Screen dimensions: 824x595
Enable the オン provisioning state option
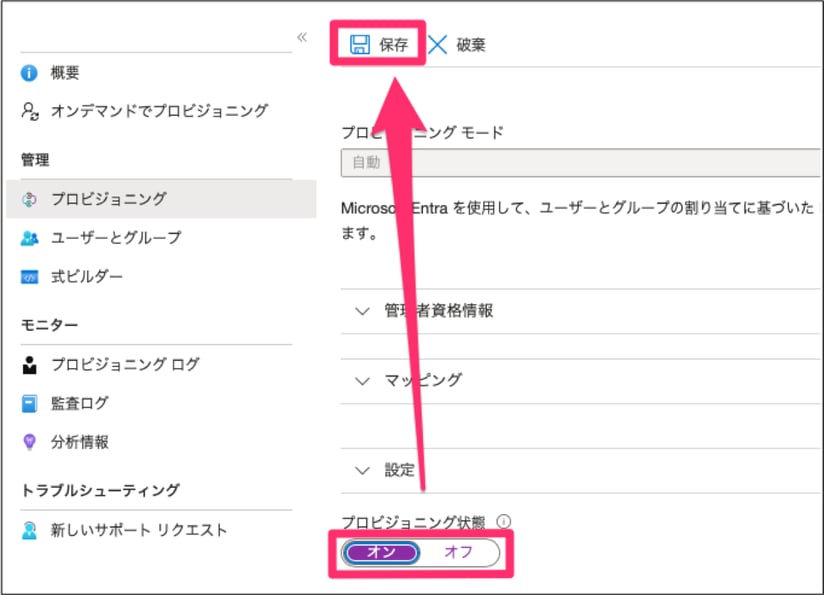tap(381, 553)
